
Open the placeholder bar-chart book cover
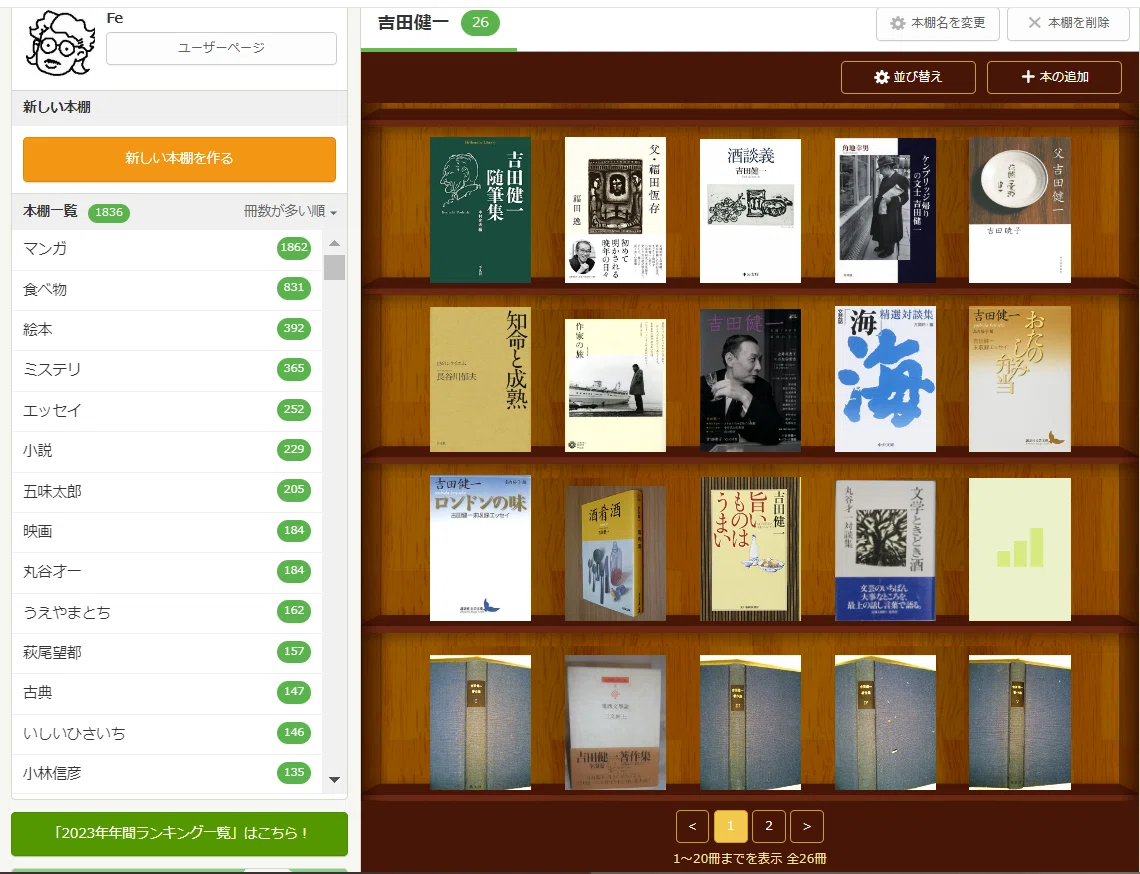1020,550
